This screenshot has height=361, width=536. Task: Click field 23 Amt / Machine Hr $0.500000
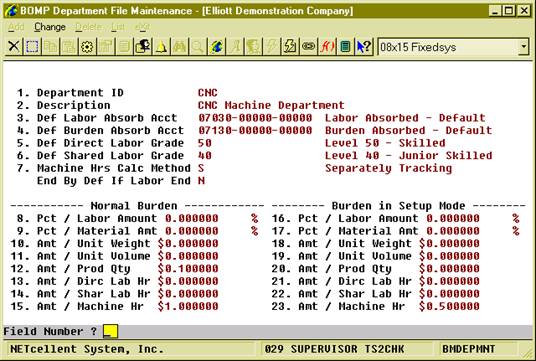click(449, 306)
